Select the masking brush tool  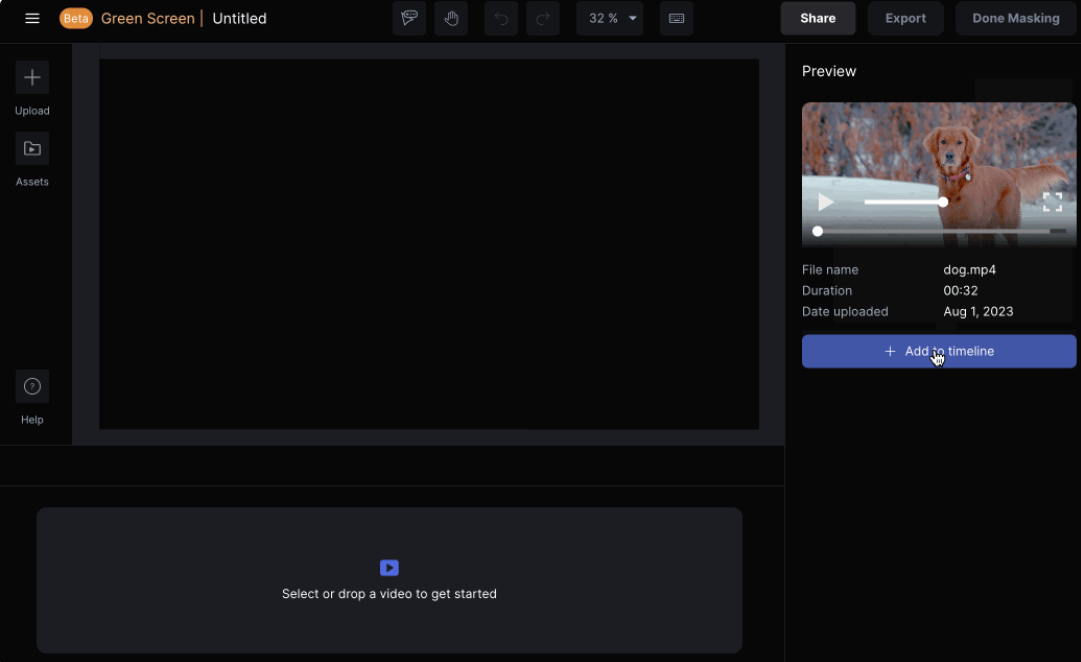pyautogui.click(x=409, y=18)
